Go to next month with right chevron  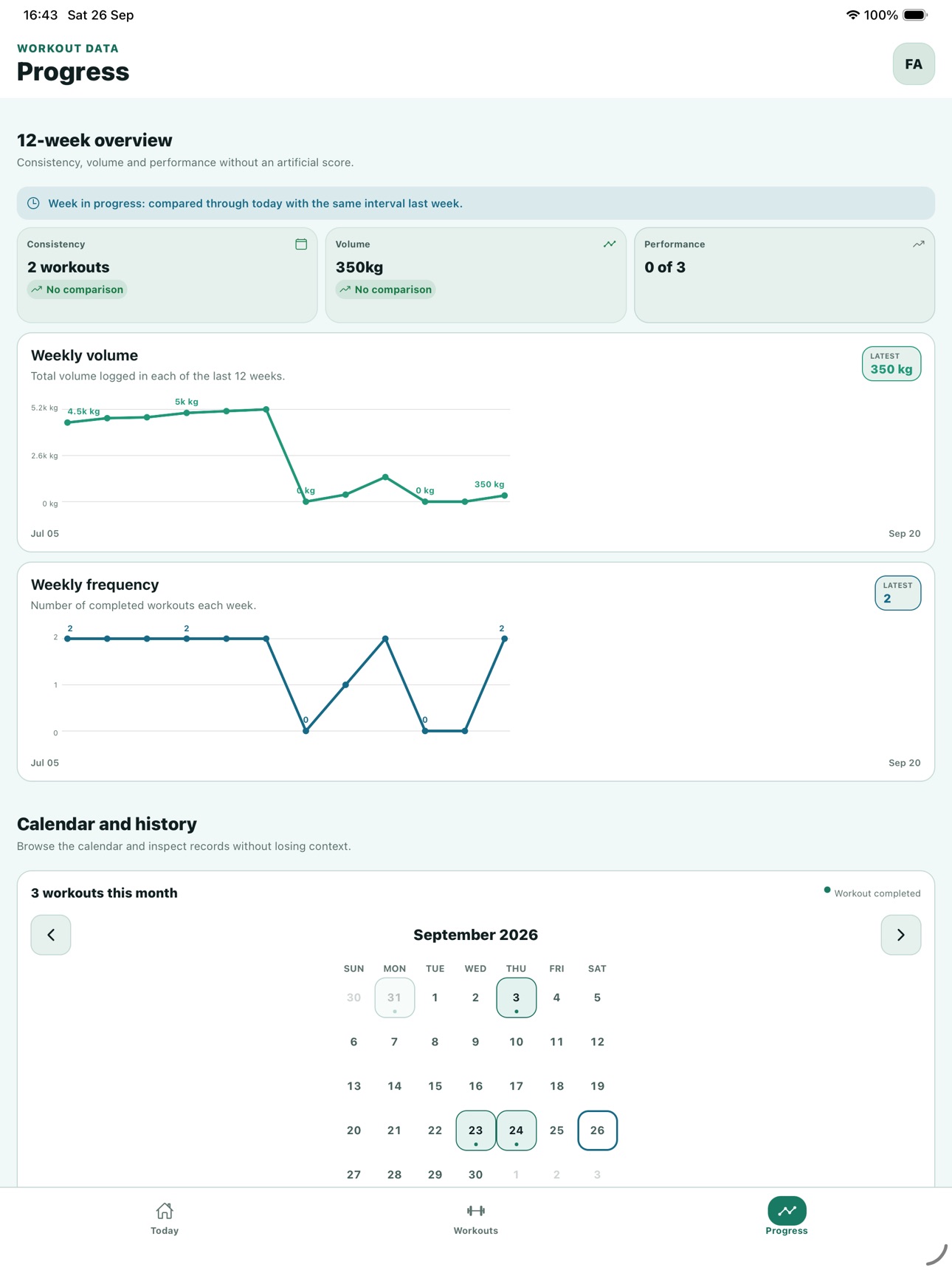[901, 935]
